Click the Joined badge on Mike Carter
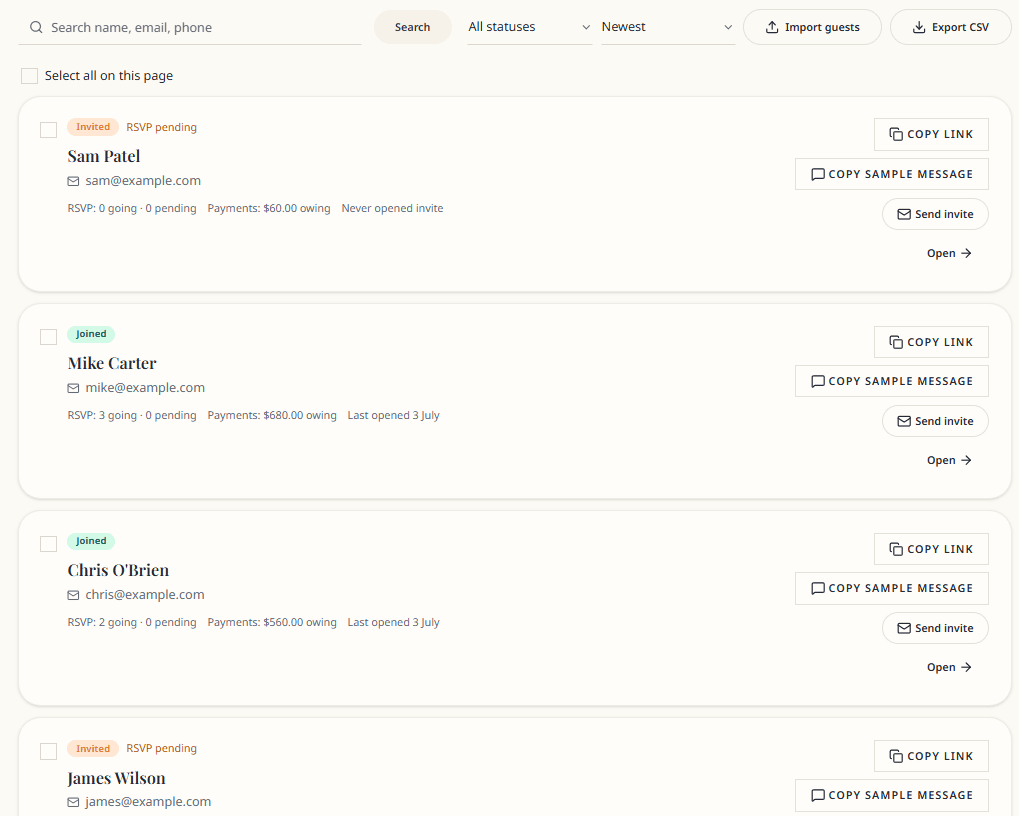 pos(91,334)
